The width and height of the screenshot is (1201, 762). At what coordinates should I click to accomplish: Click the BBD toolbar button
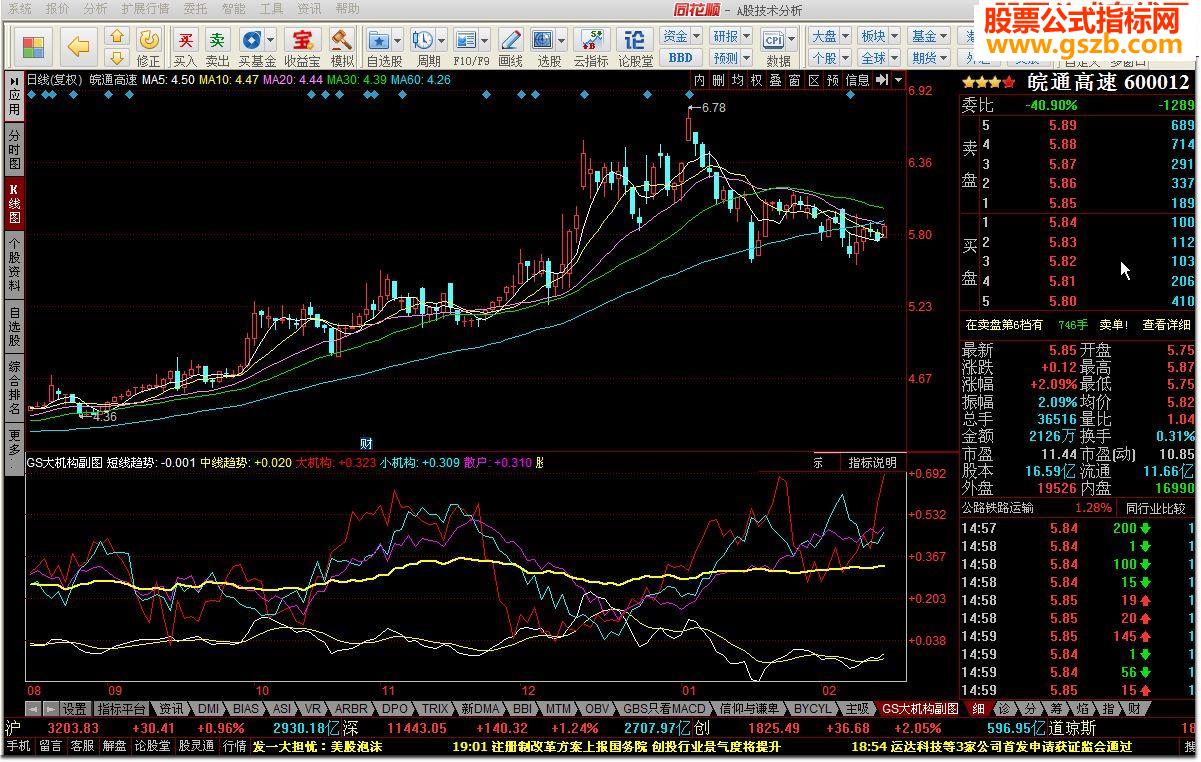point(680,58)
